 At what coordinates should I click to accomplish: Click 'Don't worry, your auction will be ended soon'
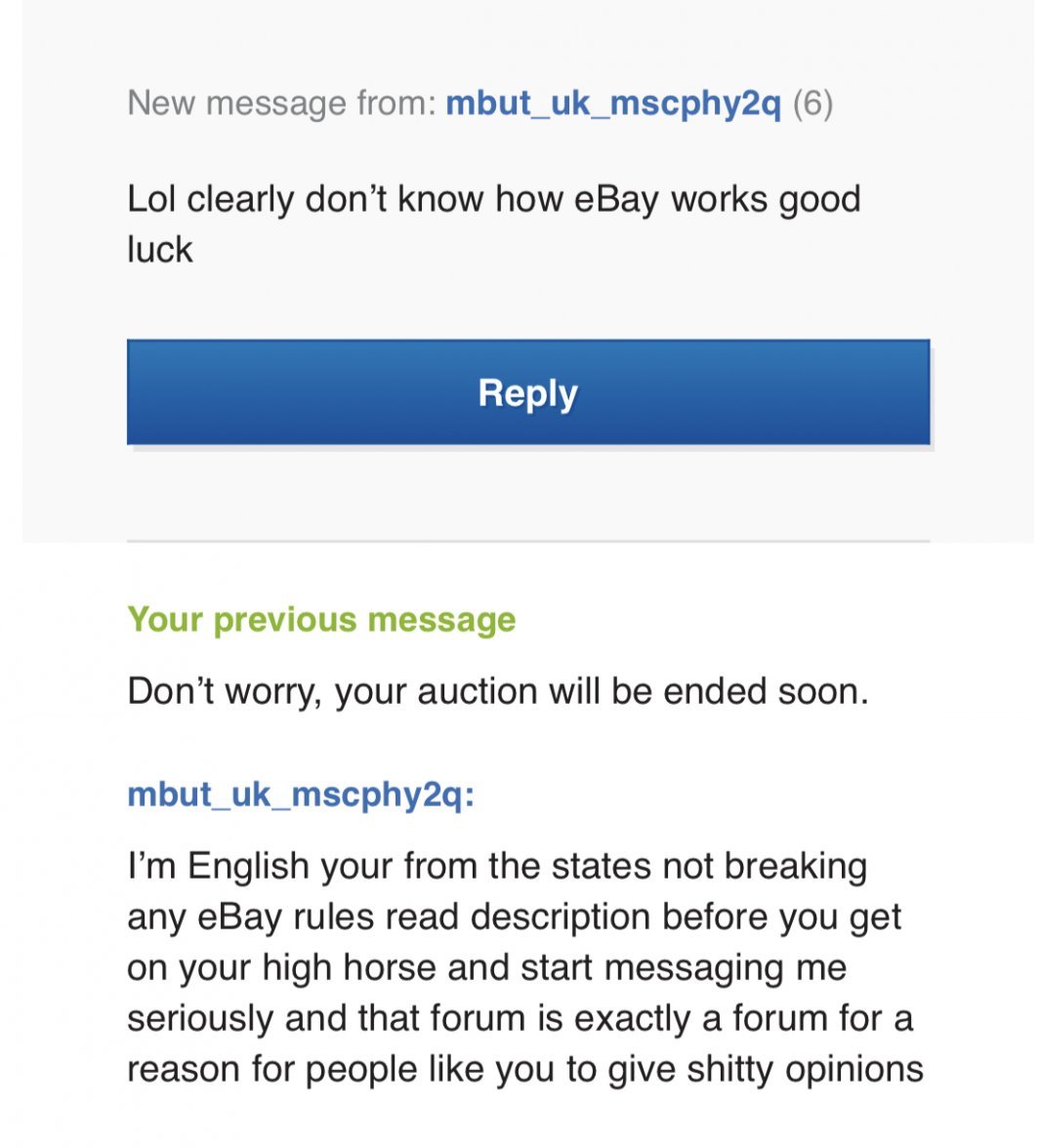497,691
